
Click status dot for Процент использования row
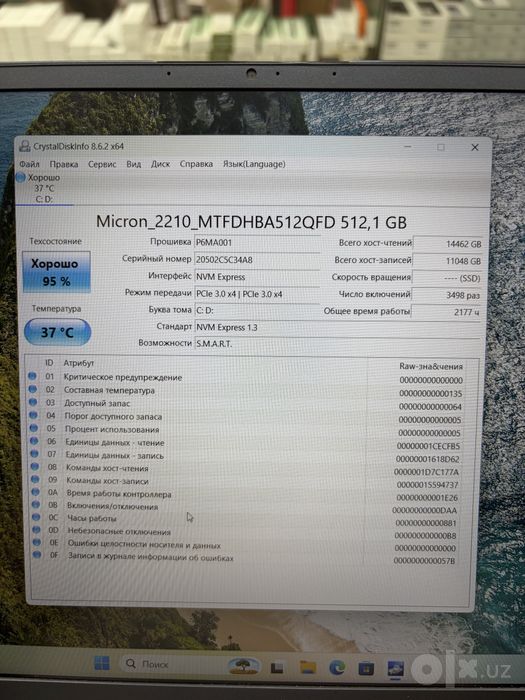coord(34,428)
